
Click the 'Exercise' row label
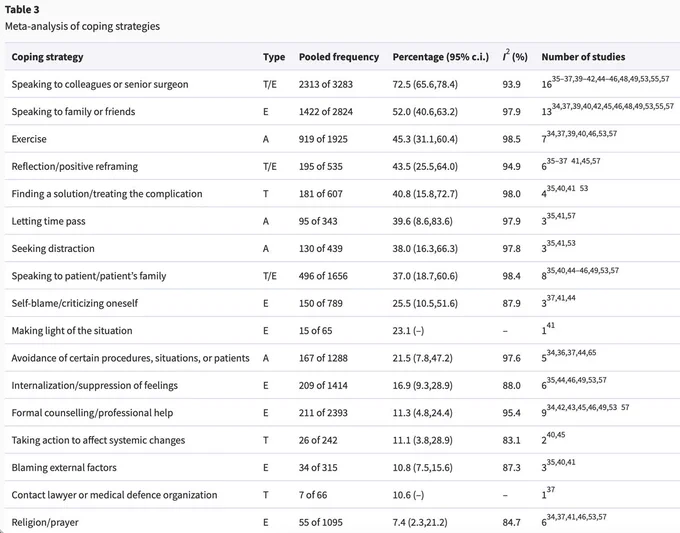coord(29,139)
